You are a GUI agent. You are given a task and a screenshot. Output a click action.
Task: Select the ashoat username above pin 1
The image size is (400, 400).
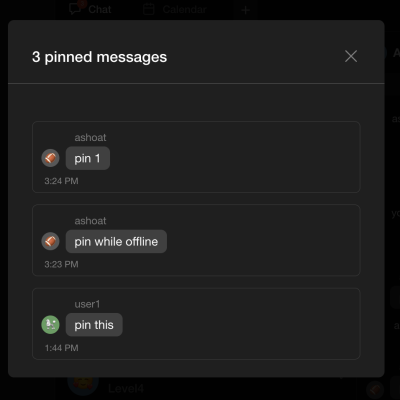(x=90, y=137)
